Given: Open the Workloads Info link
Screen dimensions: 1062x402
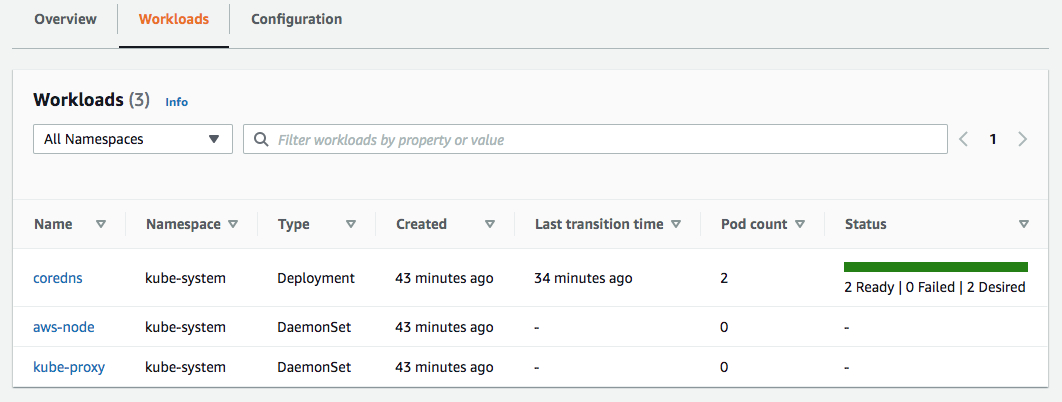Looking at the screenshot, I should tap(177, 102).
